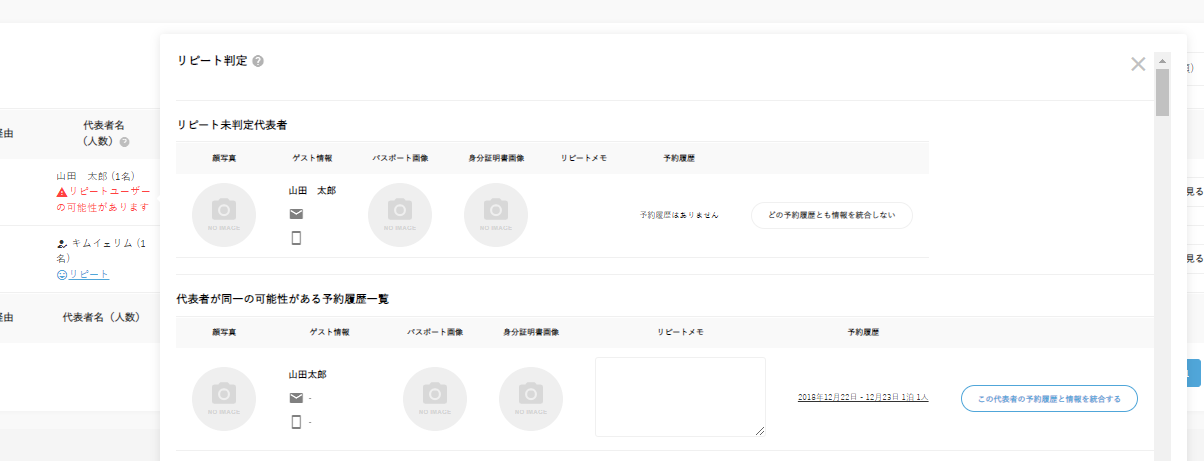Click the mail icon in the 予約履歴一覧 row
This screenshot has height=461, width=1204.
coord(296,398)
